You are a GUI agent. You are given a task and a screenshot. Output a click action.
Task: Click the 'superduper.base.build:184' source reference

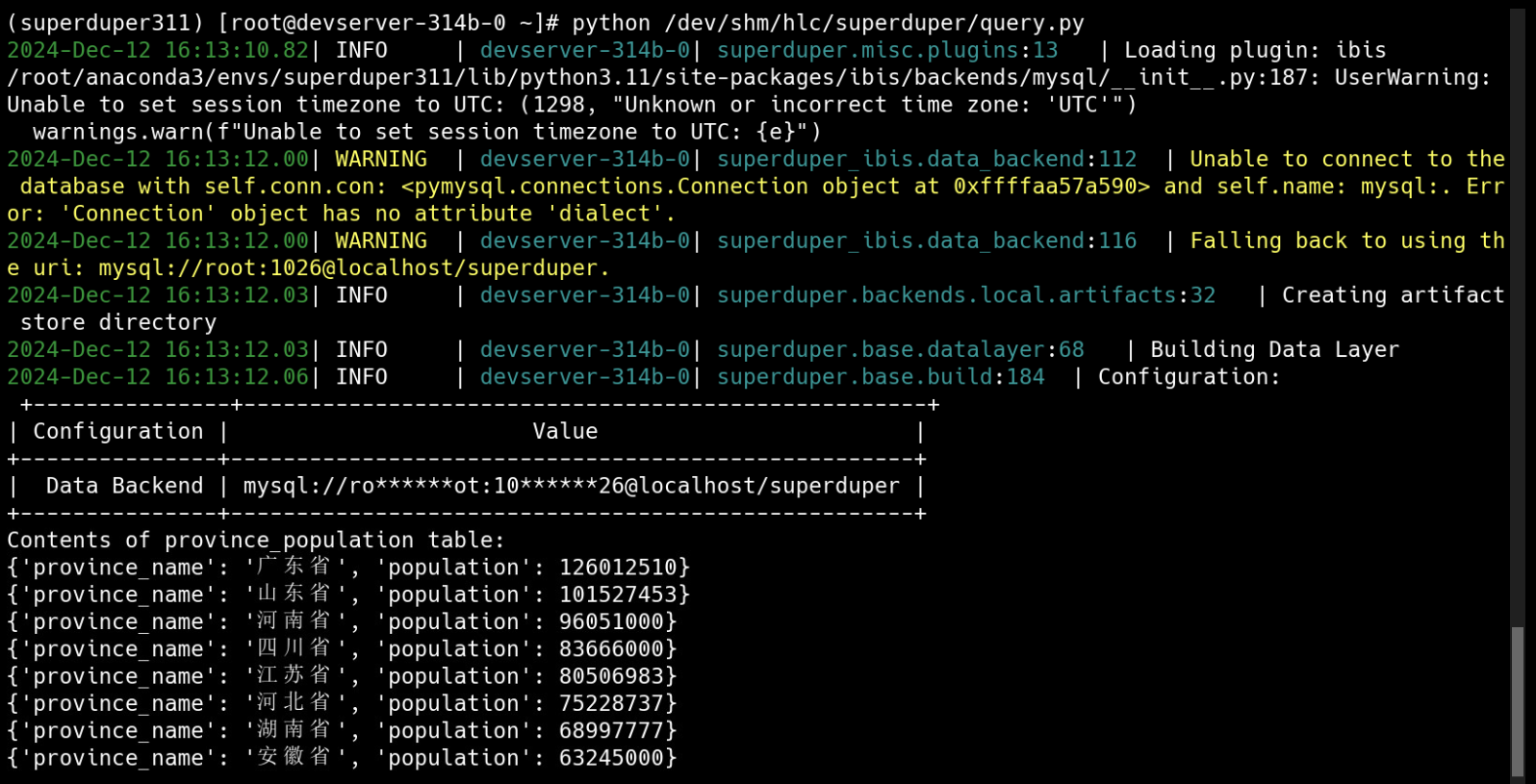click(x=881, y=377)
